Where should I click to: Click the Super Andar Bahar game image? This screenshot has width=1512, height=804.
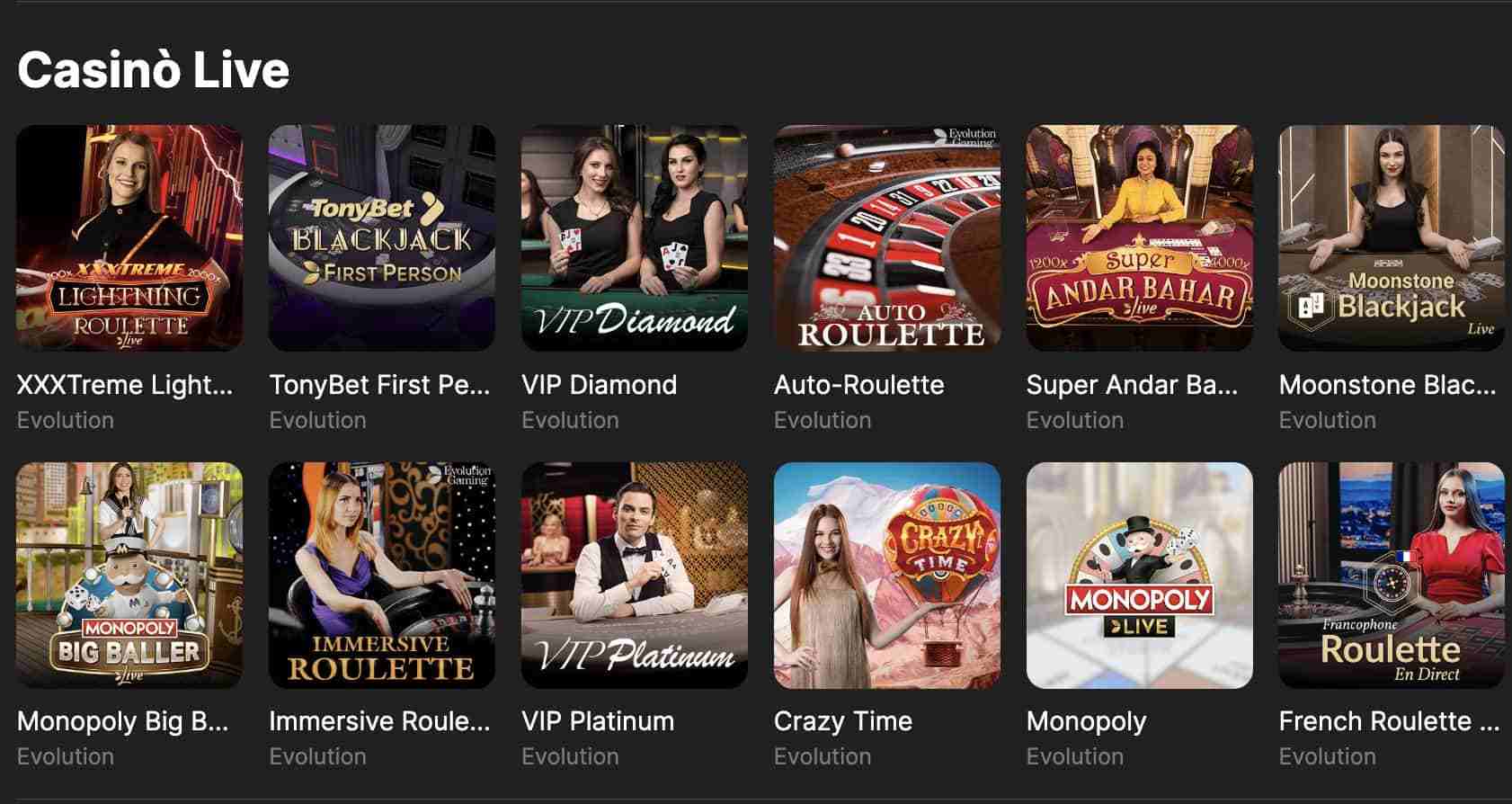point(1140,238)
